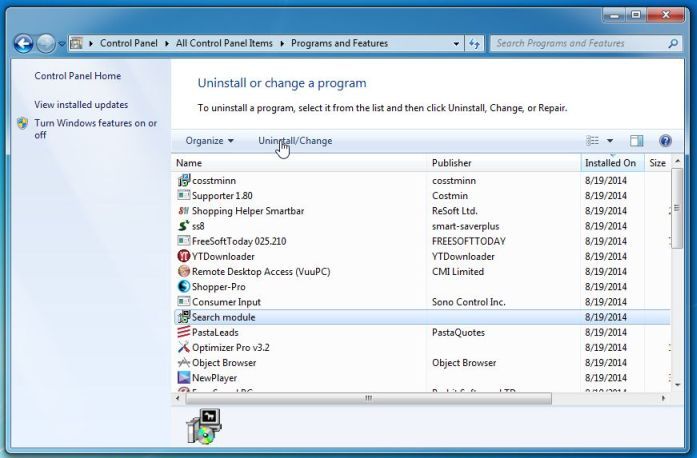This screenshot has width=697, height=458.
Task: Sort by Installed On column header
Action: (613, 163)
